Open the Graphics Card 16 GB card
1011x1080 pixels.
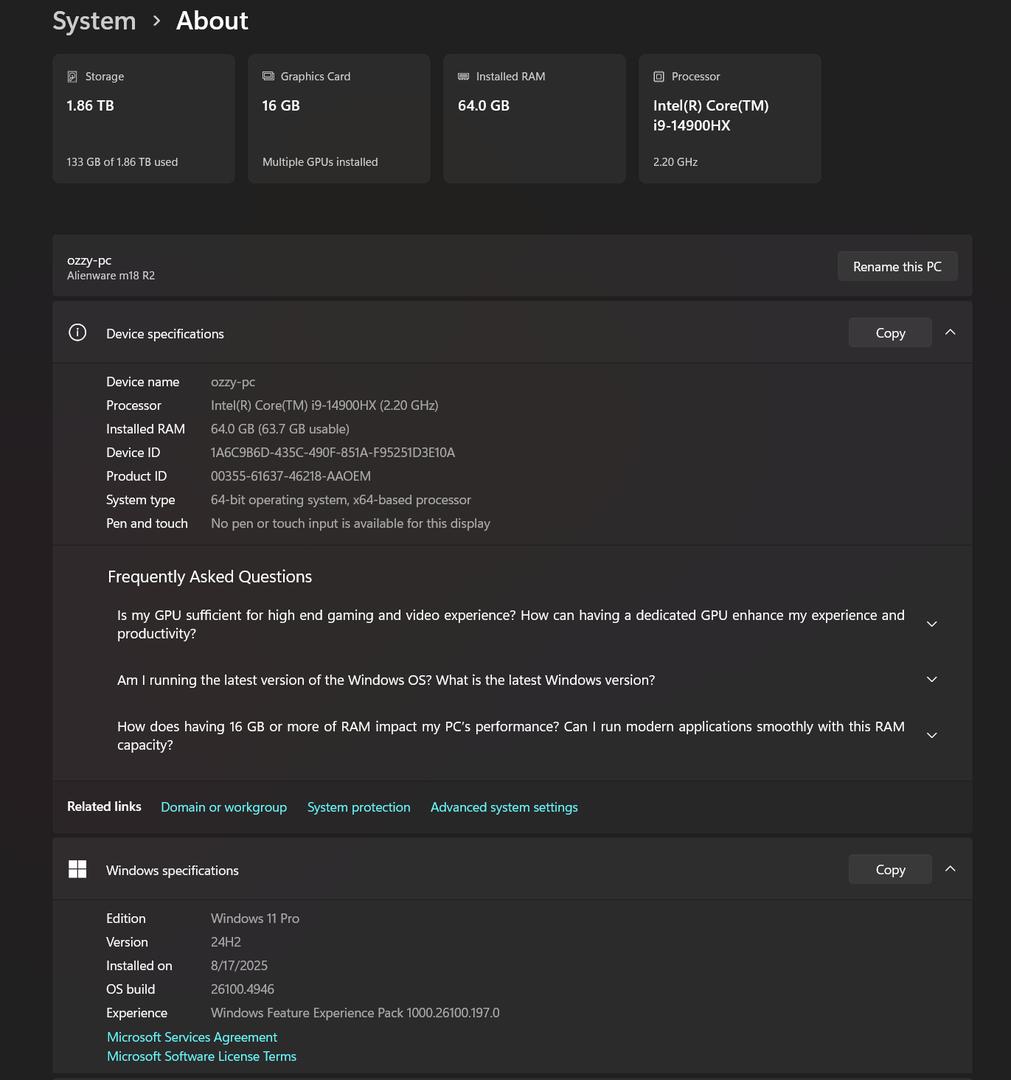[340, 118]
